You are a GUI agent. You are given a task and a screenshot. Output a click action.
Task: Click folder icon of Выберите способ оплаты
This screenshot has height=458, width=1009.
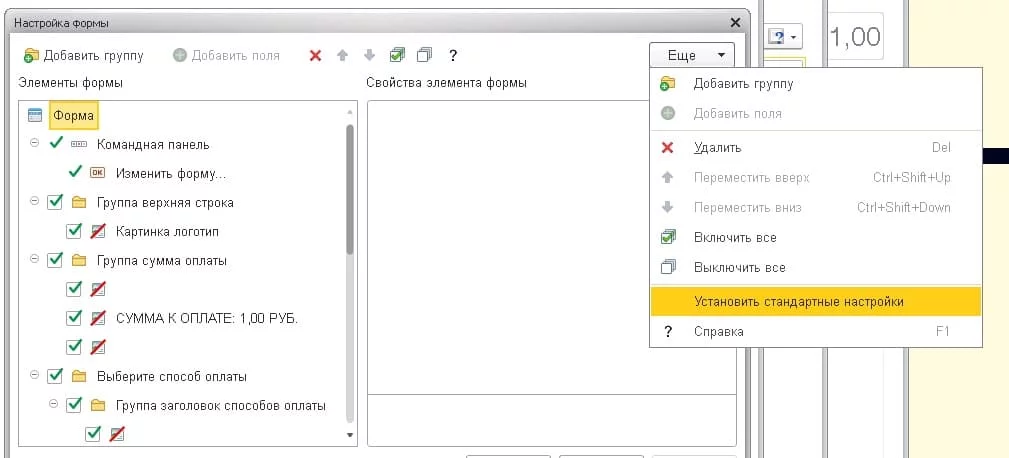pos(79,376)
